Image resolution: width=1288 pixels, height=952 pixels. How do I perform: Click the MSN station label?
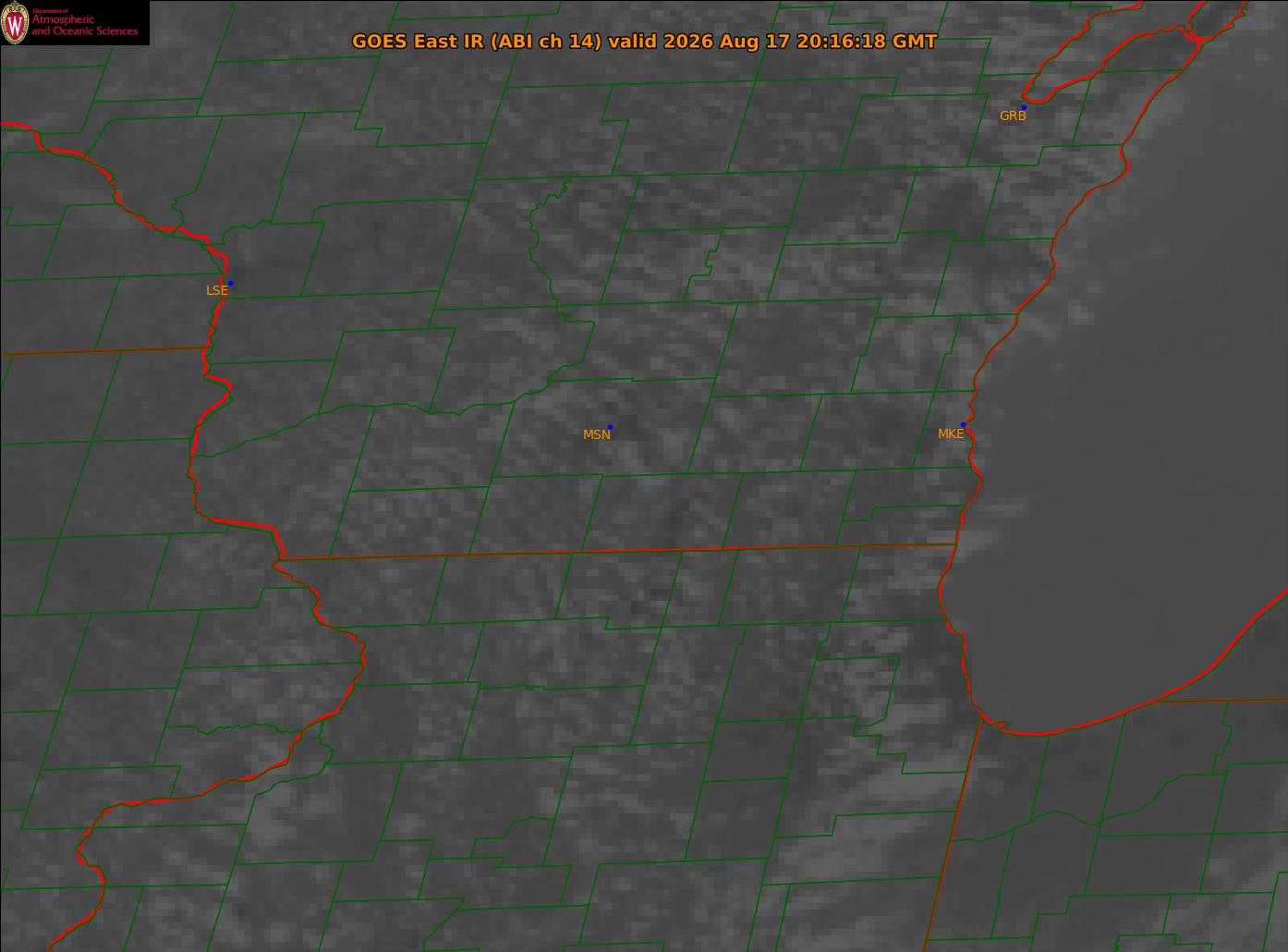pos(596,435)
